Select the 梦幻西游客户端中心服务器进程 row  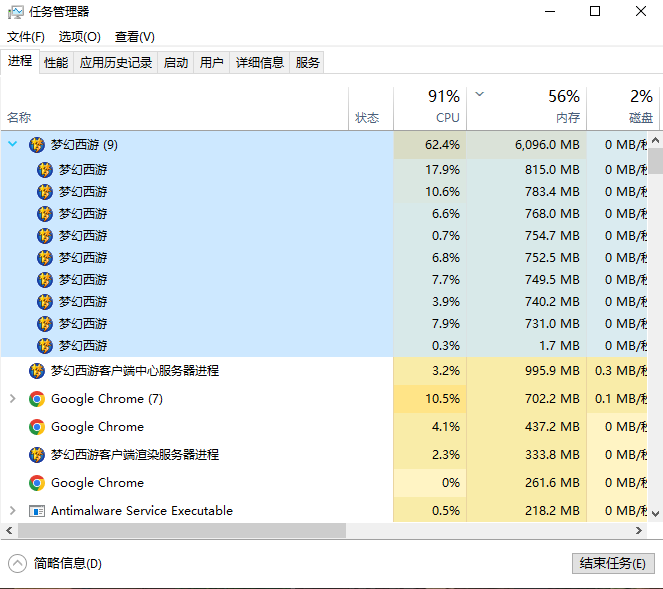[324, 371]
